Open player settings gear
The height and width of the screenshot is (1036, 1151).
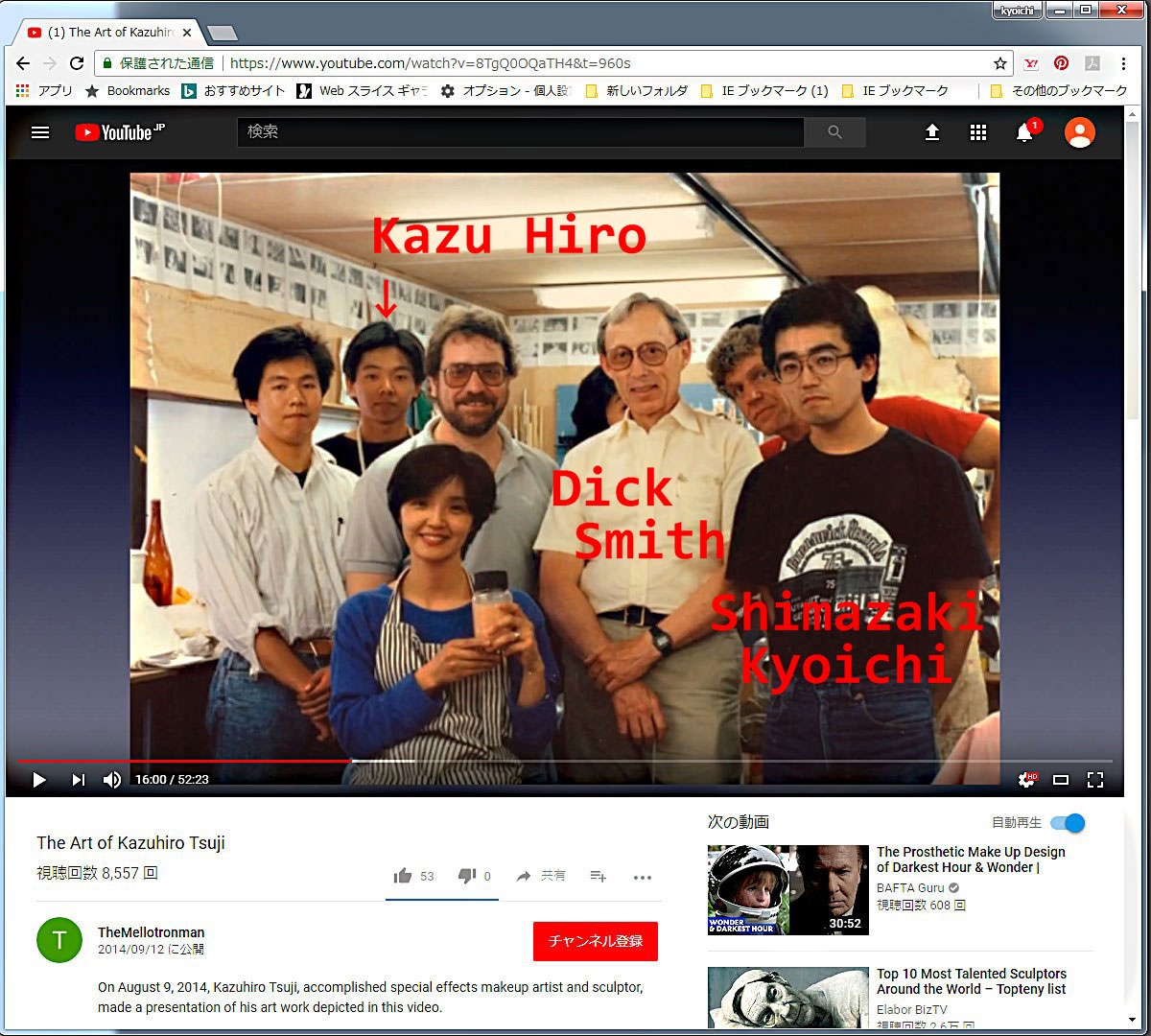pos(1027,780)
